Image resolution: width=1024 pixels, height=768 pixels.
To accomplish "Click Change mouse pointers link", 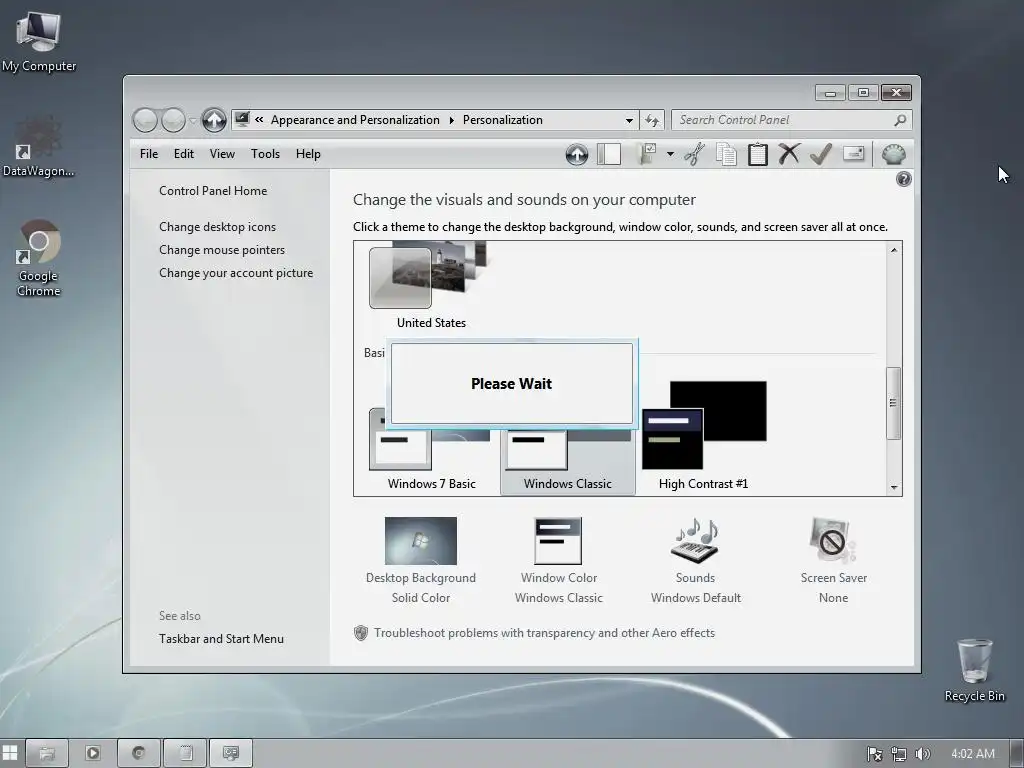I will coord(222,250).
